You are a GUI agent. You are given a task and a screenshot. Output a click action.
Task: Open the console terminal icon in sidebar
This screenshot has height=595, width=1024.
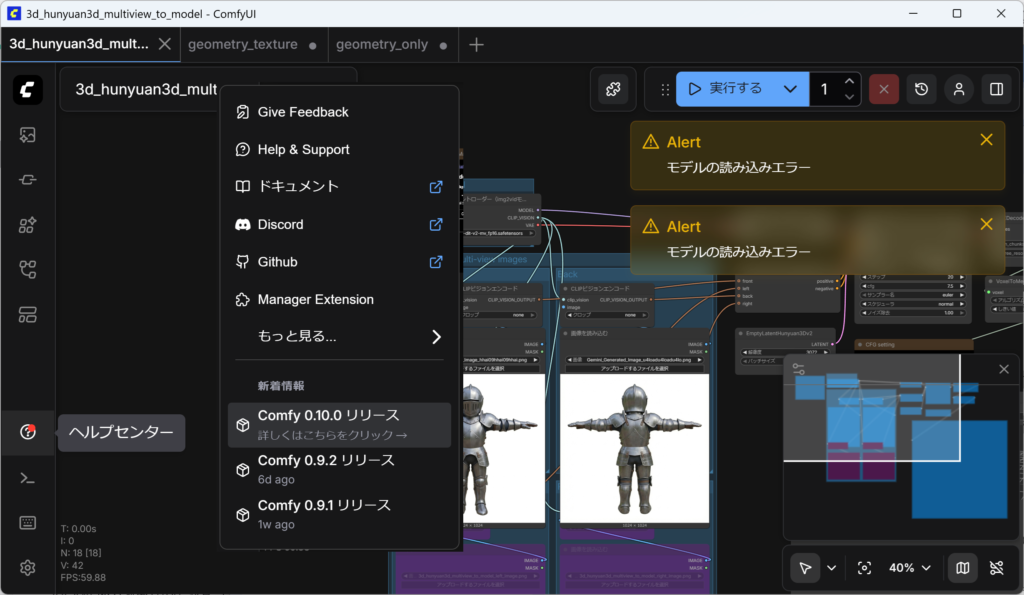click(x=28, y=478)
